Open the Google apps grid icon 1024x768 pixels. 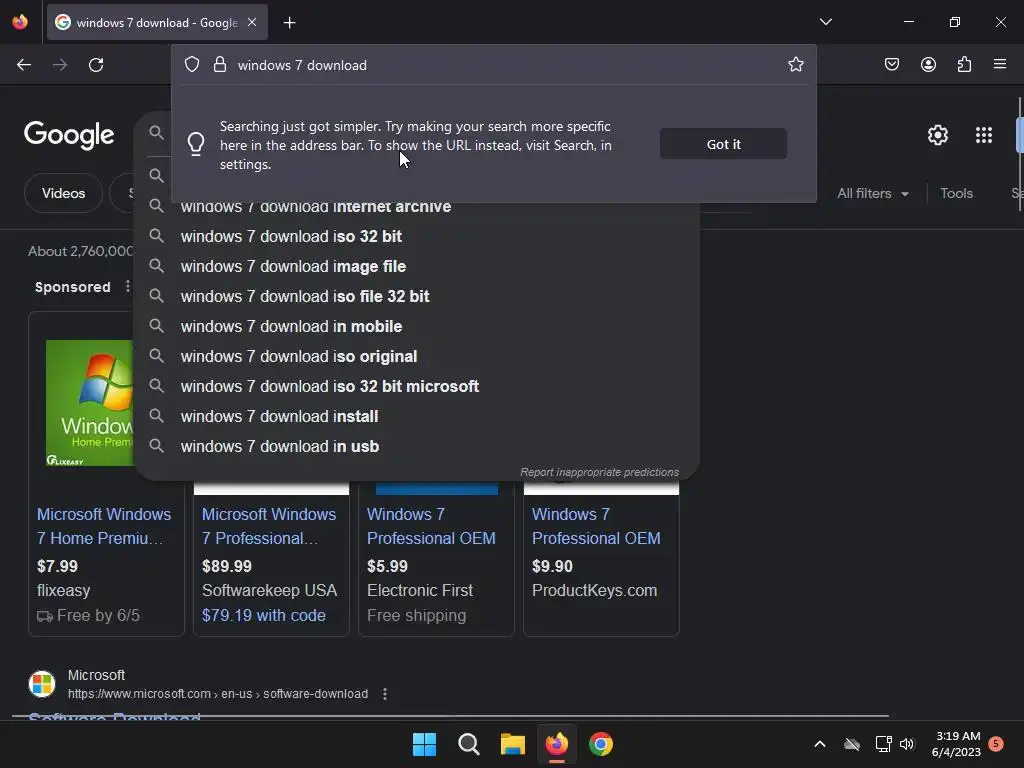(x=984, y=135)
